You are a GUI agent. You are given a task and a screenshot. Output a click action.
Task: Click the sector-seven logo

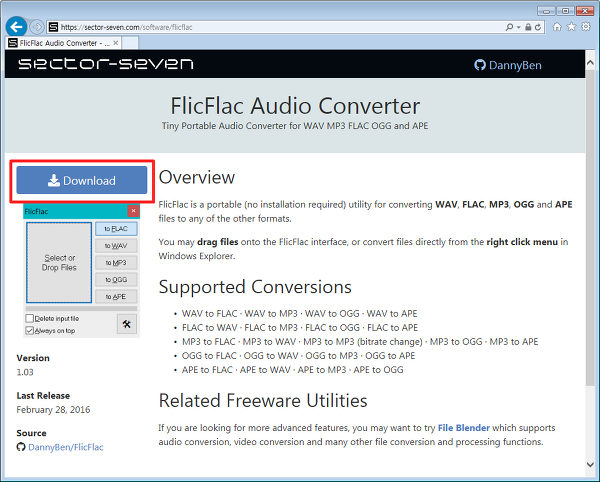(x=106, y=64)
